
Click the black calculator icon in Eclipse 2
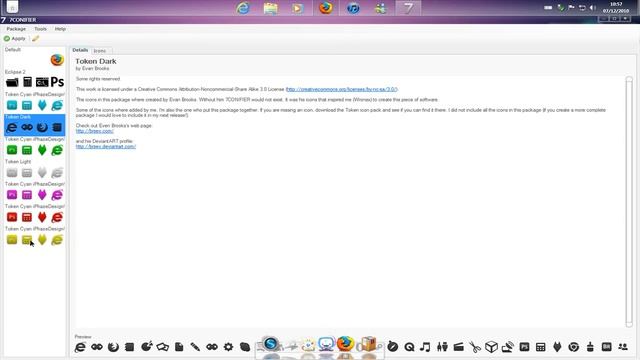coord(27,82)
